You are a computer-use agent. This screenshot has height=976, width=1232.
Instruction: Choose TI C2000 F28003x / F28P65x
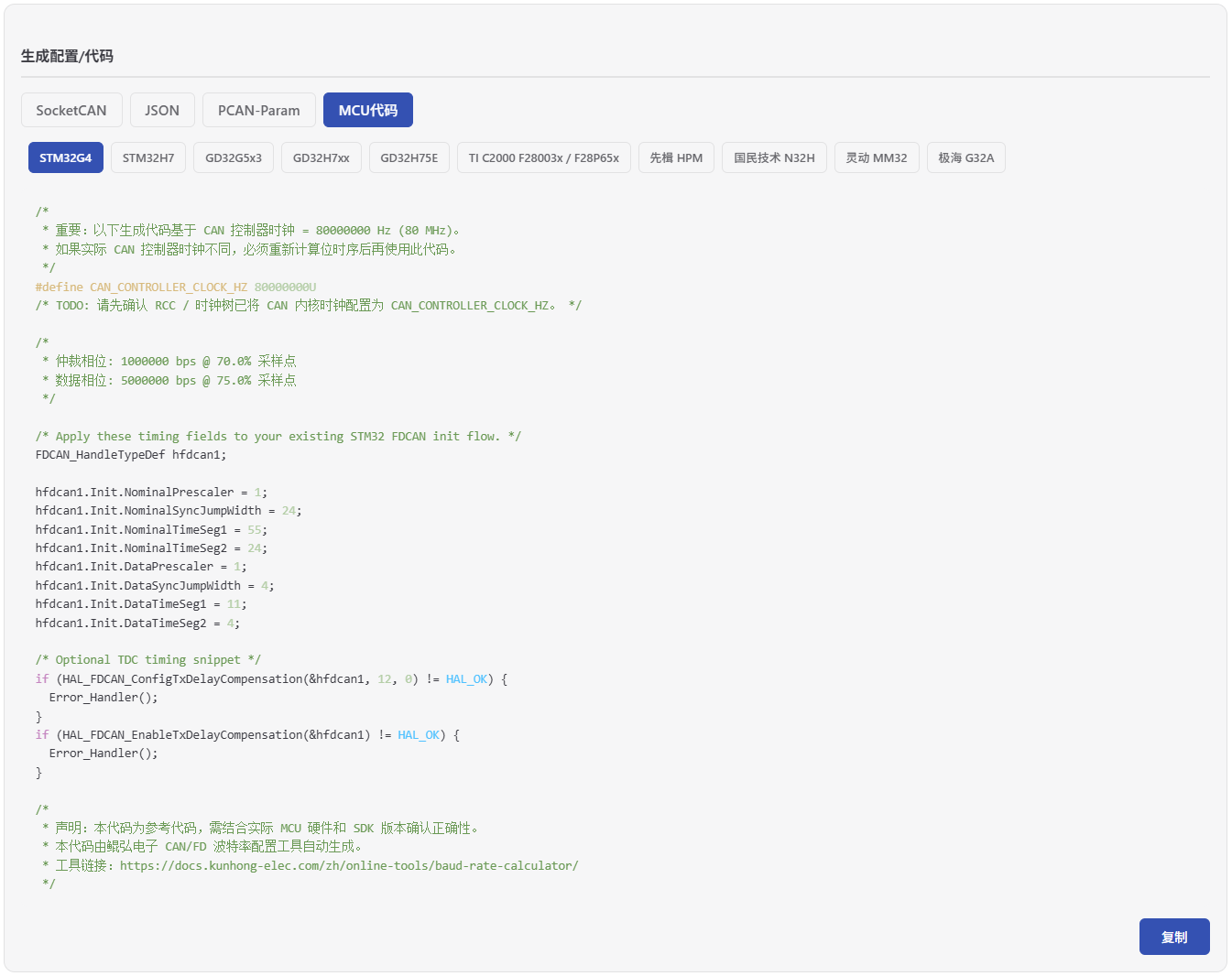[x=543, y=157]
